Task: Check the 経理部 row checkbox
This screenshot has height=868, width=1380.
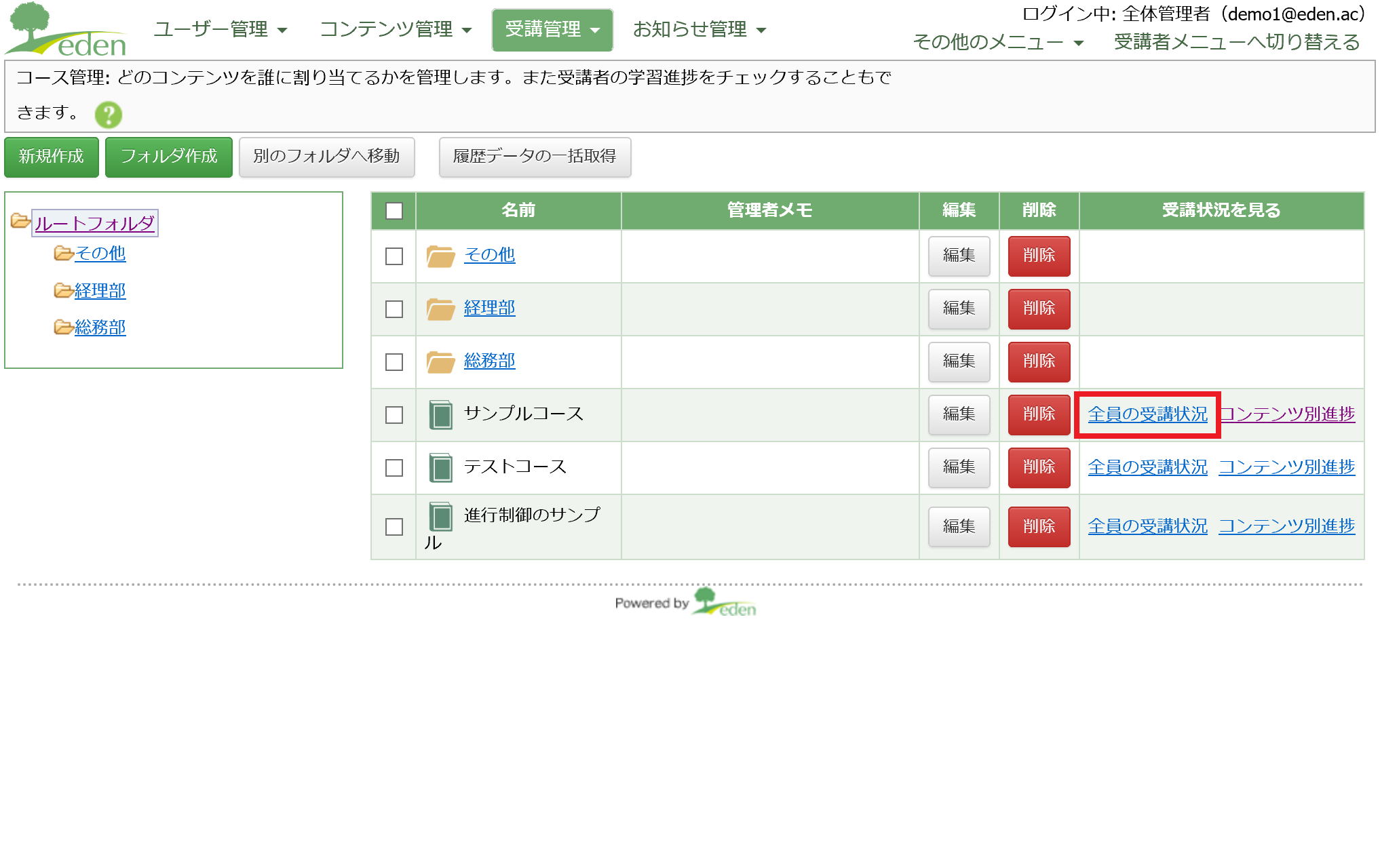Action: pos(394,309)
